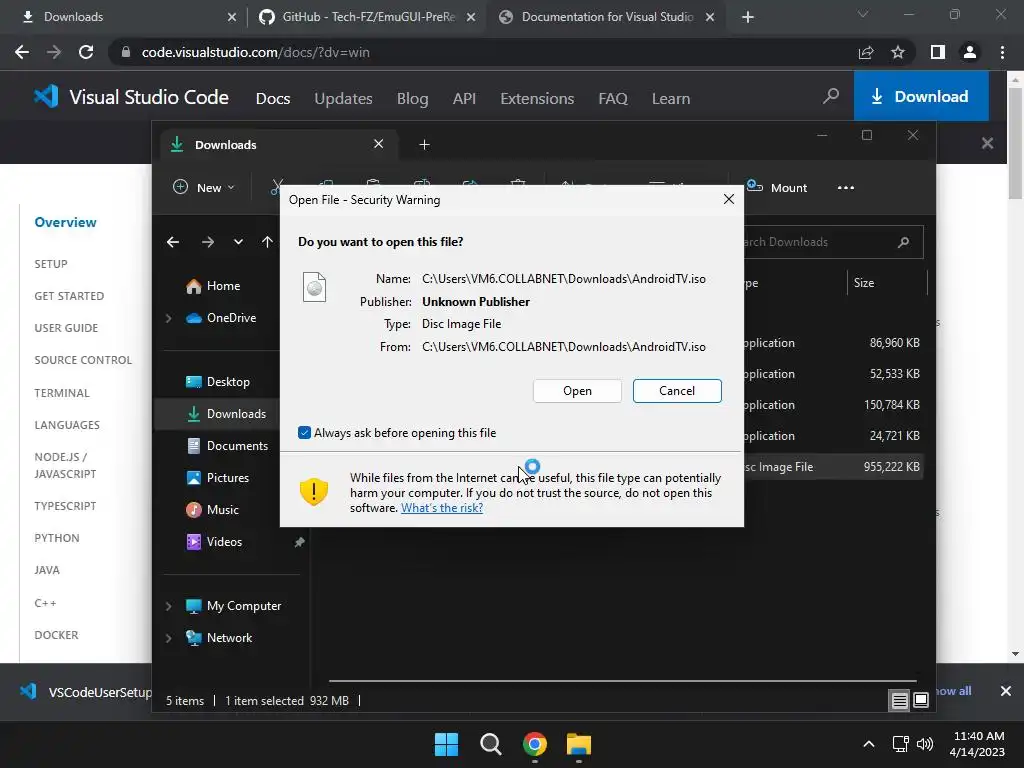Open the API navigation item
Viewport: 1024px width, 768px height.
click(x=464, y=99)
